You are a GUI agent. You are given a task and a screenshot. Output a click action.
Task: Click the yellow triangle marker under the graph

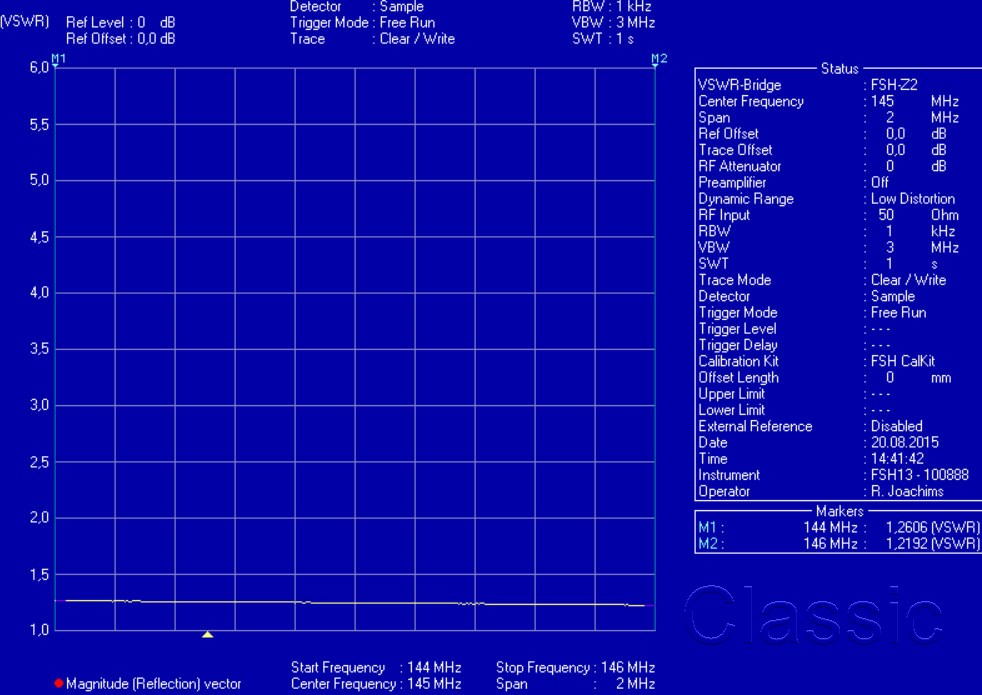coord(207,635)
